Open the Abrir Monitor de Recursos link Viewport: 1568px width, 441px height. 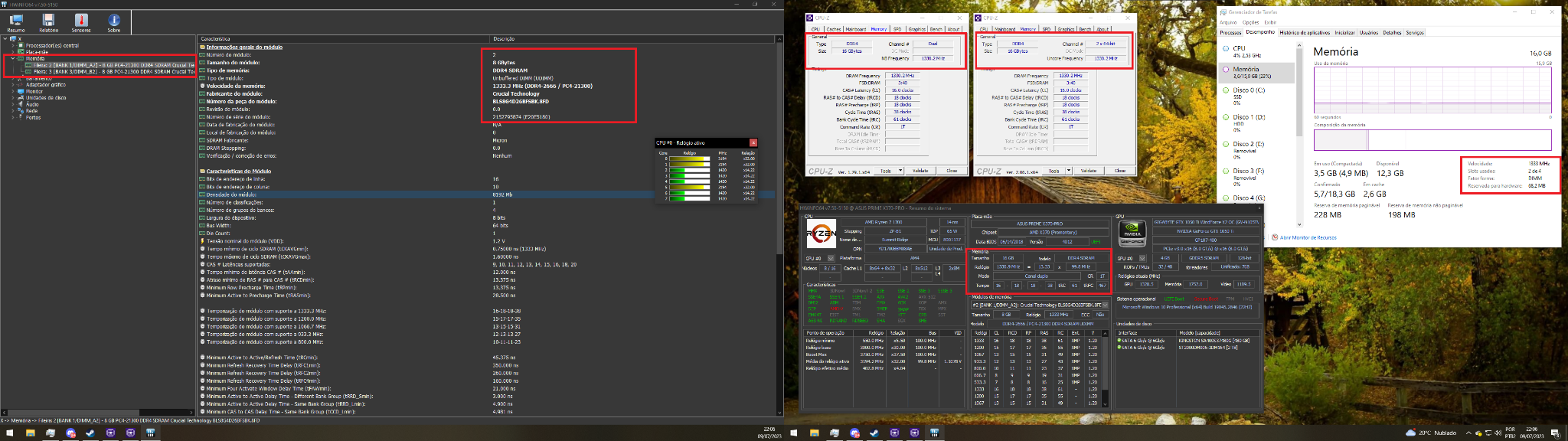tap(1309, 237)
